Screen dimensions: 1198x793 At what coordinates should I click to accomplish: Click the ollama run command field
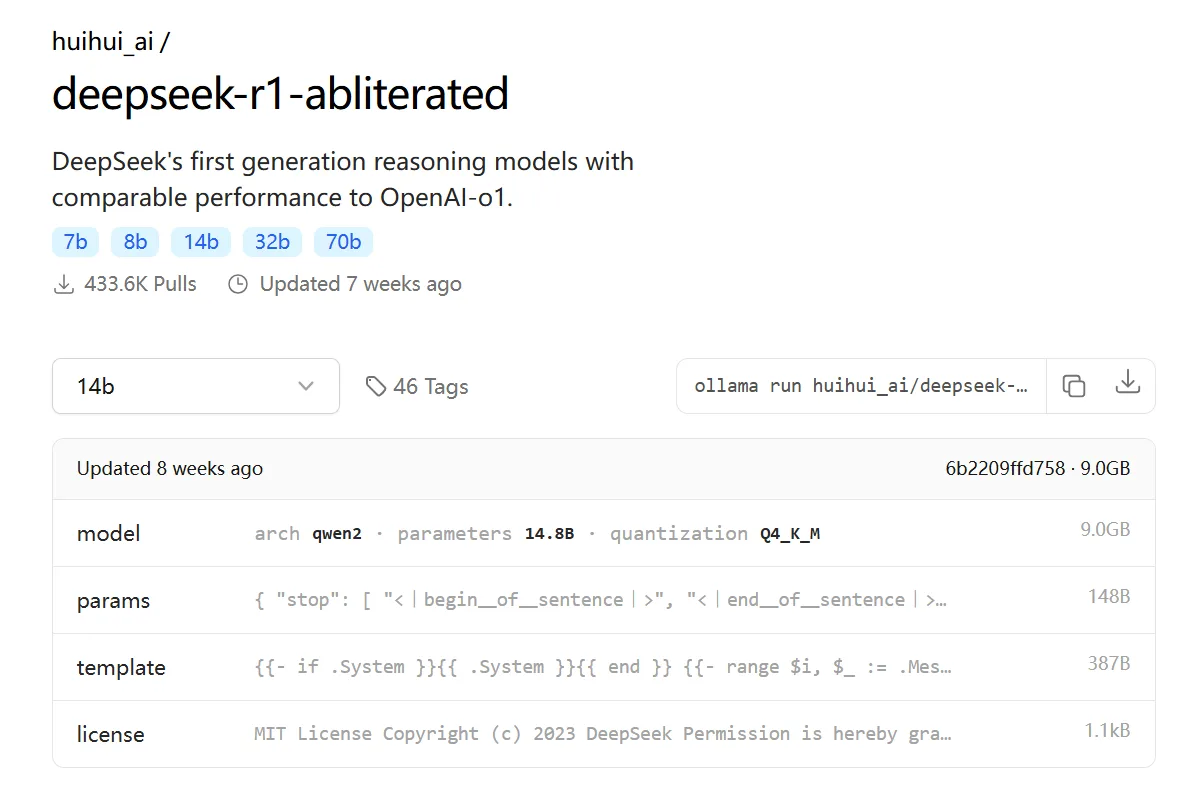click(861, 386)
